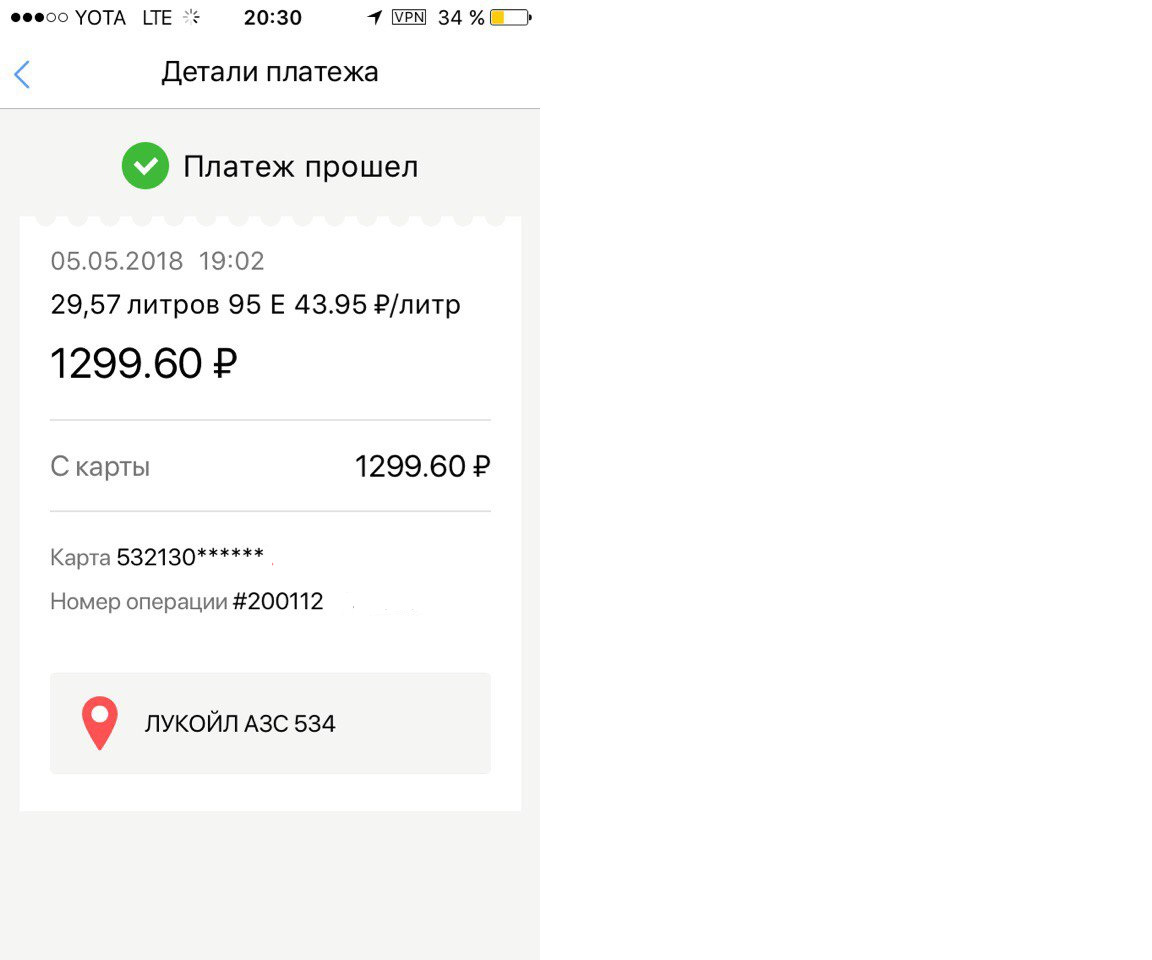The width and height of the screenshot is (1152, 960).
Task: Select the Детали платежа header title
Action: (x=270, y=72)
